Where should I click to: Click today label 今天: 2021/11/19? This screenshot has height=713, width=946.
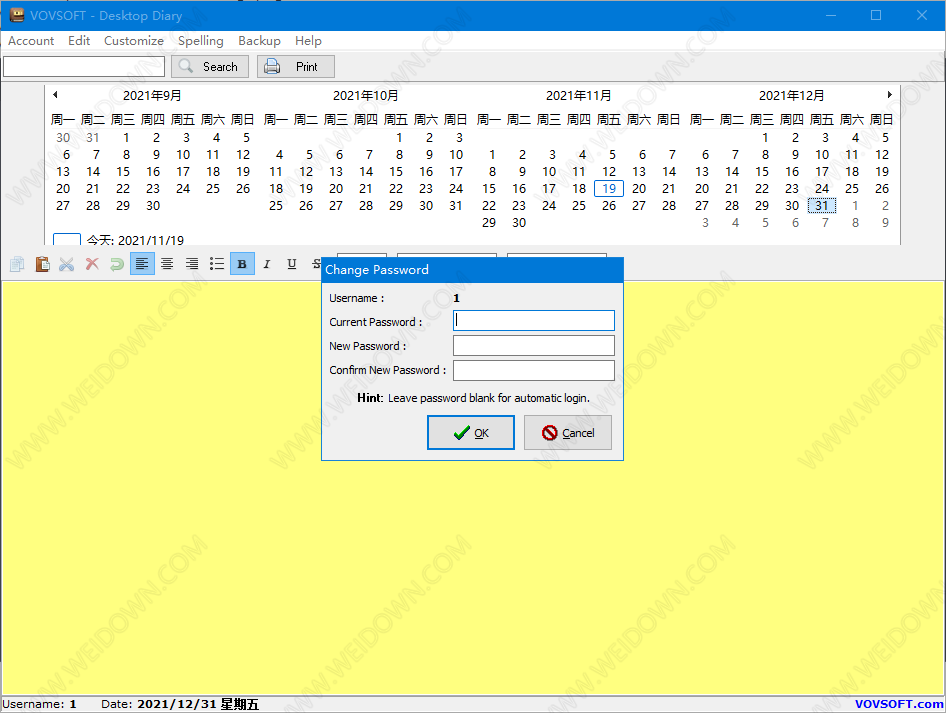tap(135, 240)
